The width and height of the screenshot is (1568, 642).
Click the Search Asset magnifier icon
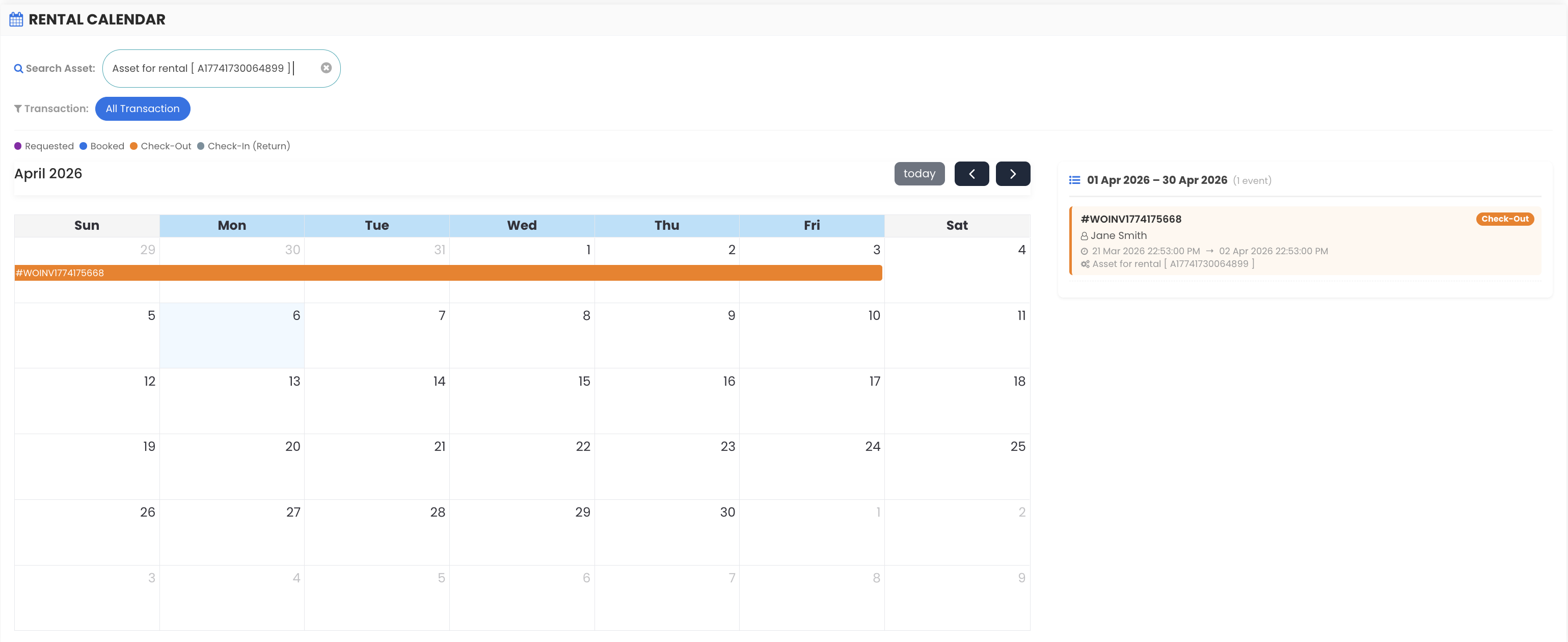[x=18, y=69]
